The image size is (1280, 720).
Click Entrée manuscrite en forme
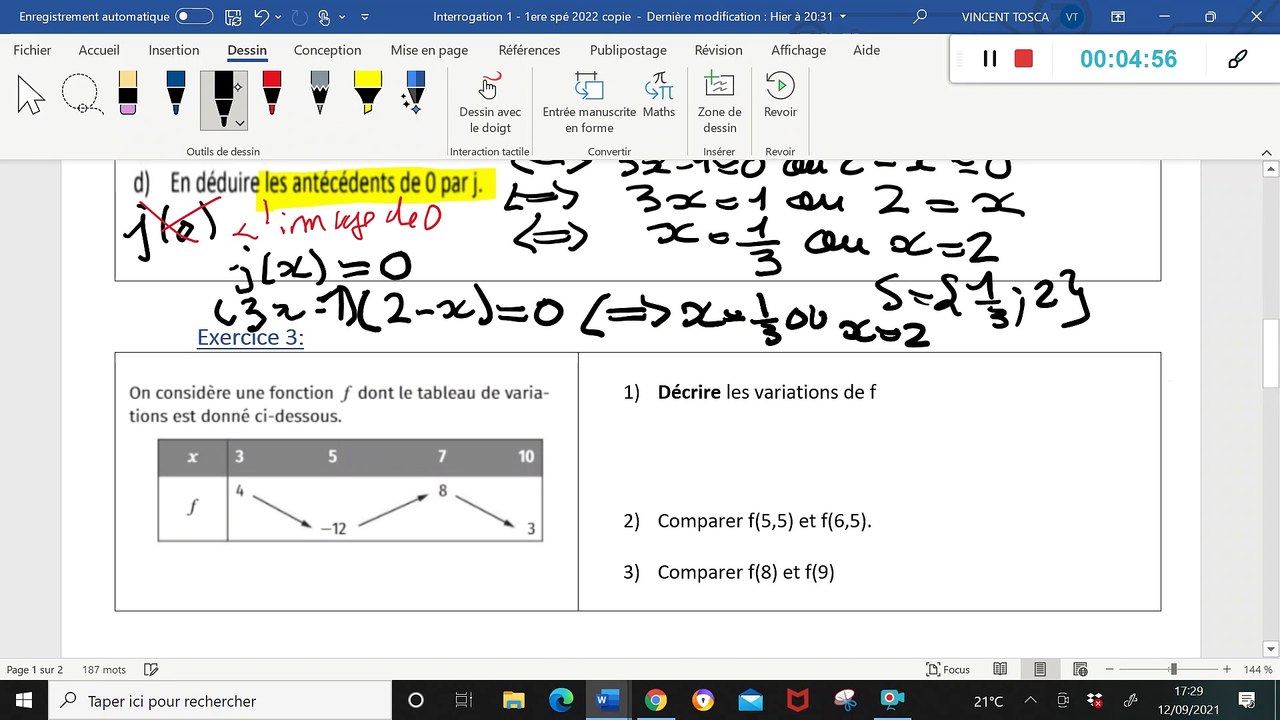pos(589,102)
